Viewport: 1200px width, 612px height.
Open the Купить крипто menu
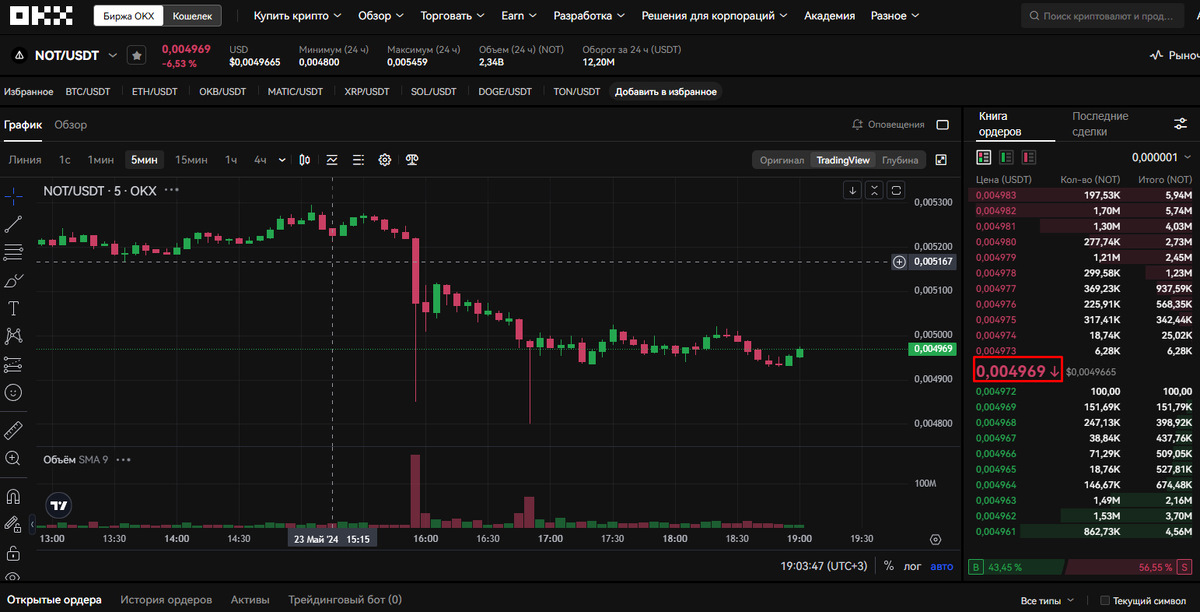coord(297,16)
